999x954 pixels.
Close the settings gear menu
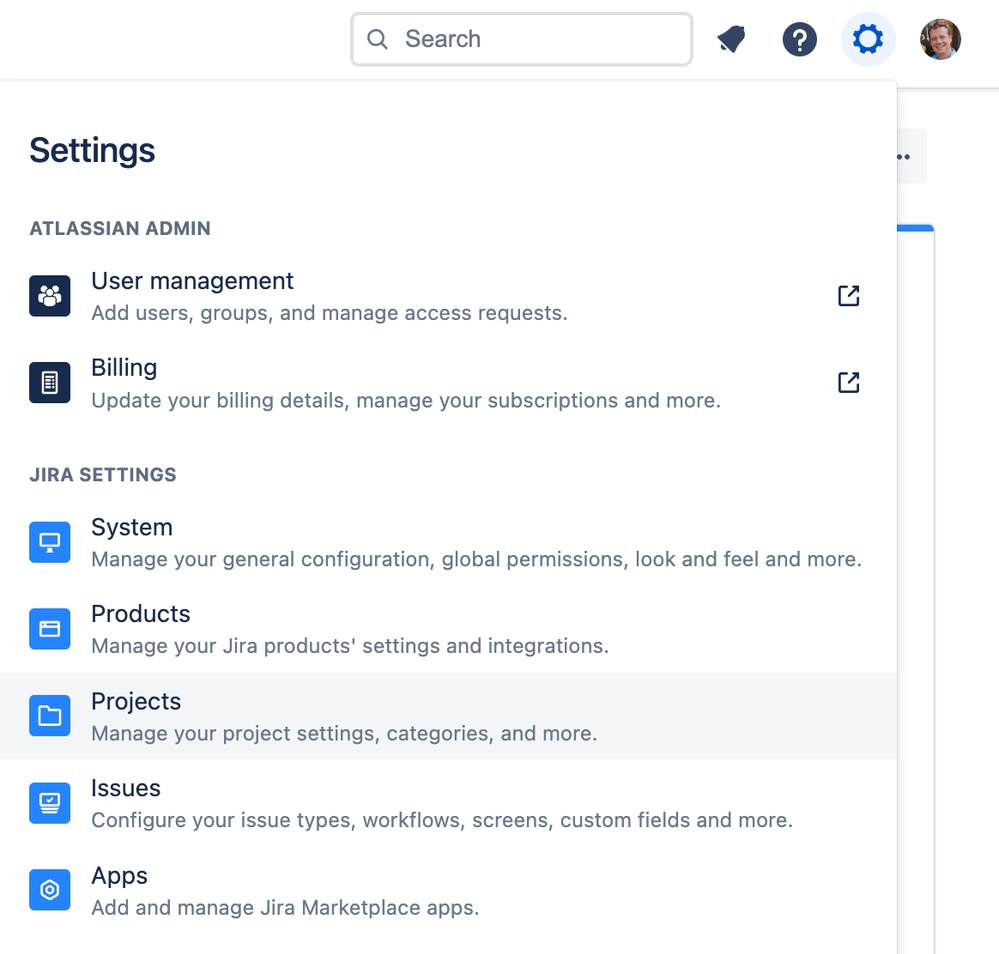868,40
